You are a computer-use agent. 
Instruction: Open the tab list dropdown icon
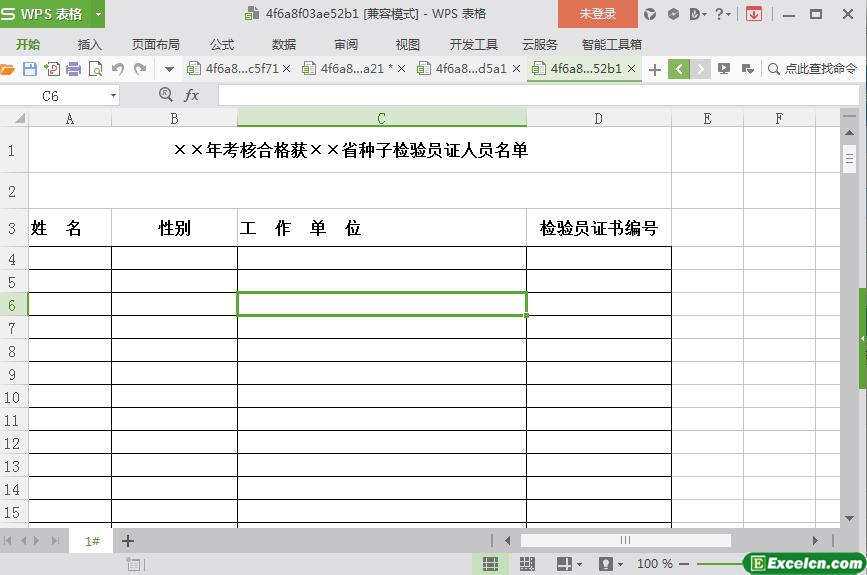click(748, 69)
